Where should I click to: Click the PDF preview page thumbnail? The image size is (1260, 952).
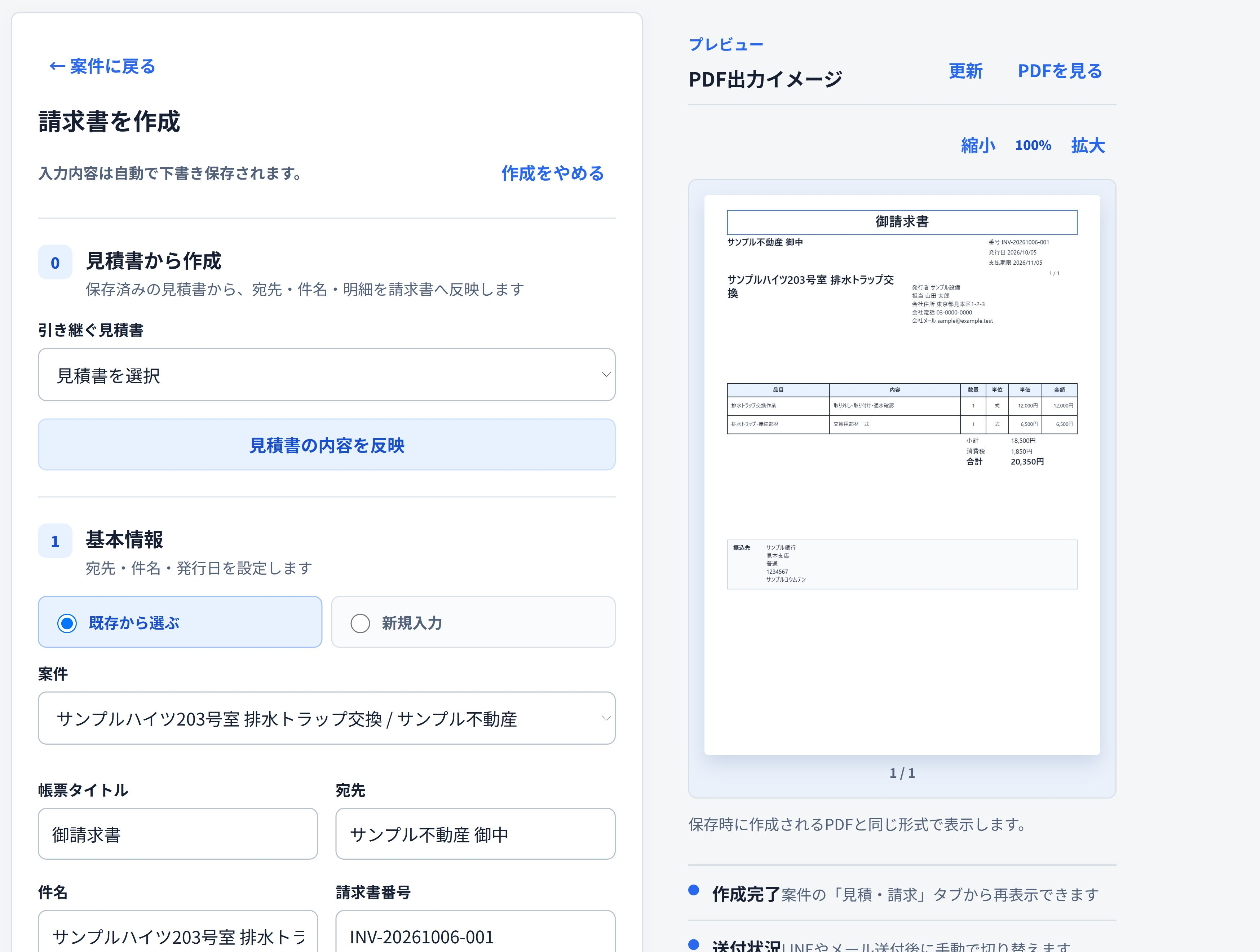tap(902, 475)
